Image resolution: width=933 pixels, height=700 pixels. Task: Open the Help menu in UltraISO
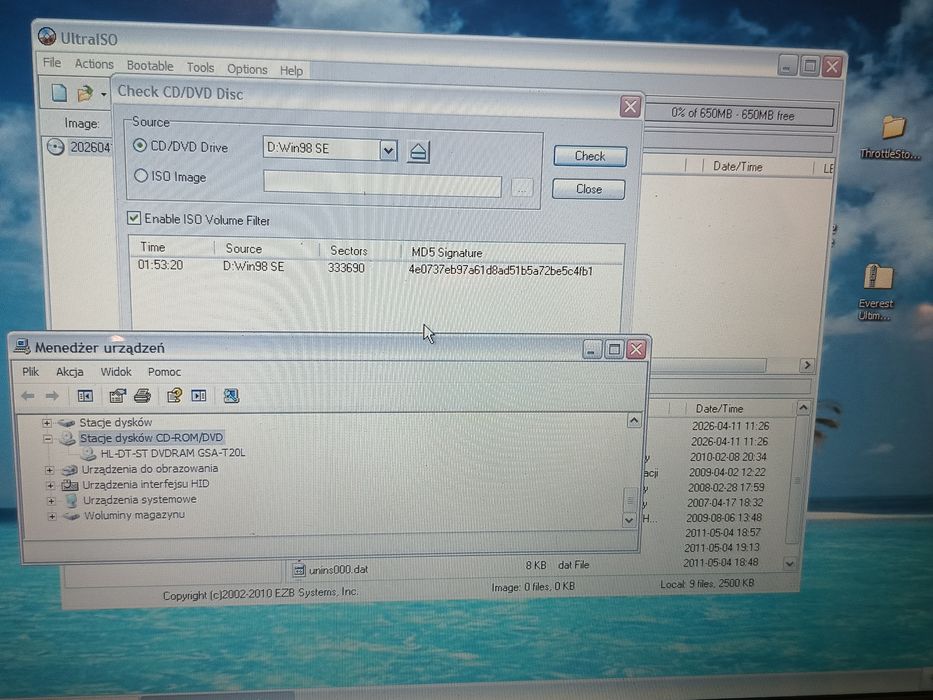point(291,70)
